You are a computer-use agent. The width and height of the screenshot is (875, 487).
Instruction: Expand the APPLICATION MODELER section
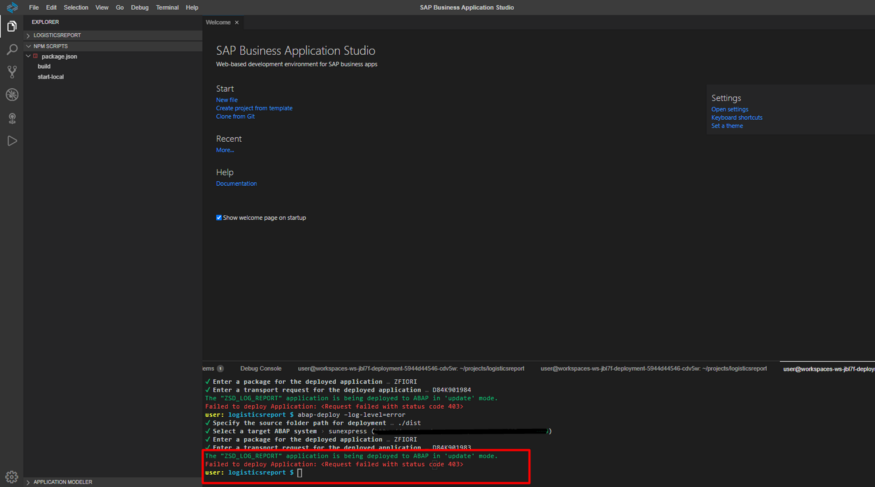[113, 482]
